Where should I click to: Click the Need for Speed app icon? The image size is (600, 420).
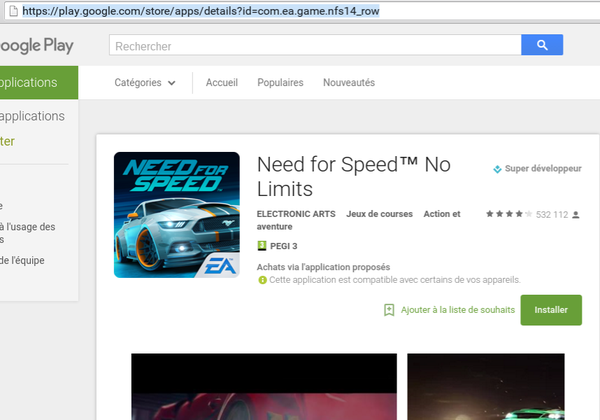click(177, 215)
